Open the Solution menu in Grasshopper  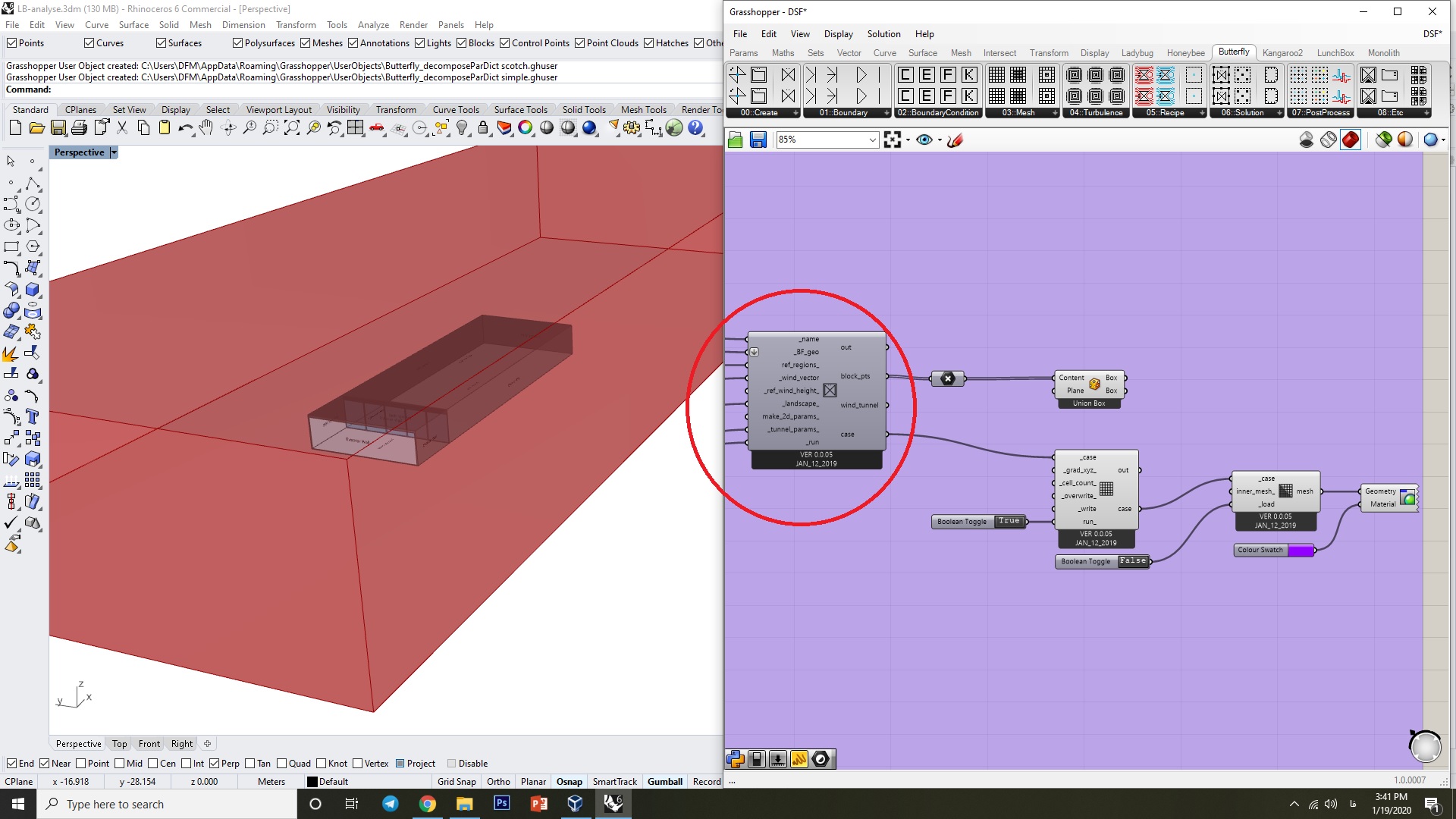coord(883,34)
